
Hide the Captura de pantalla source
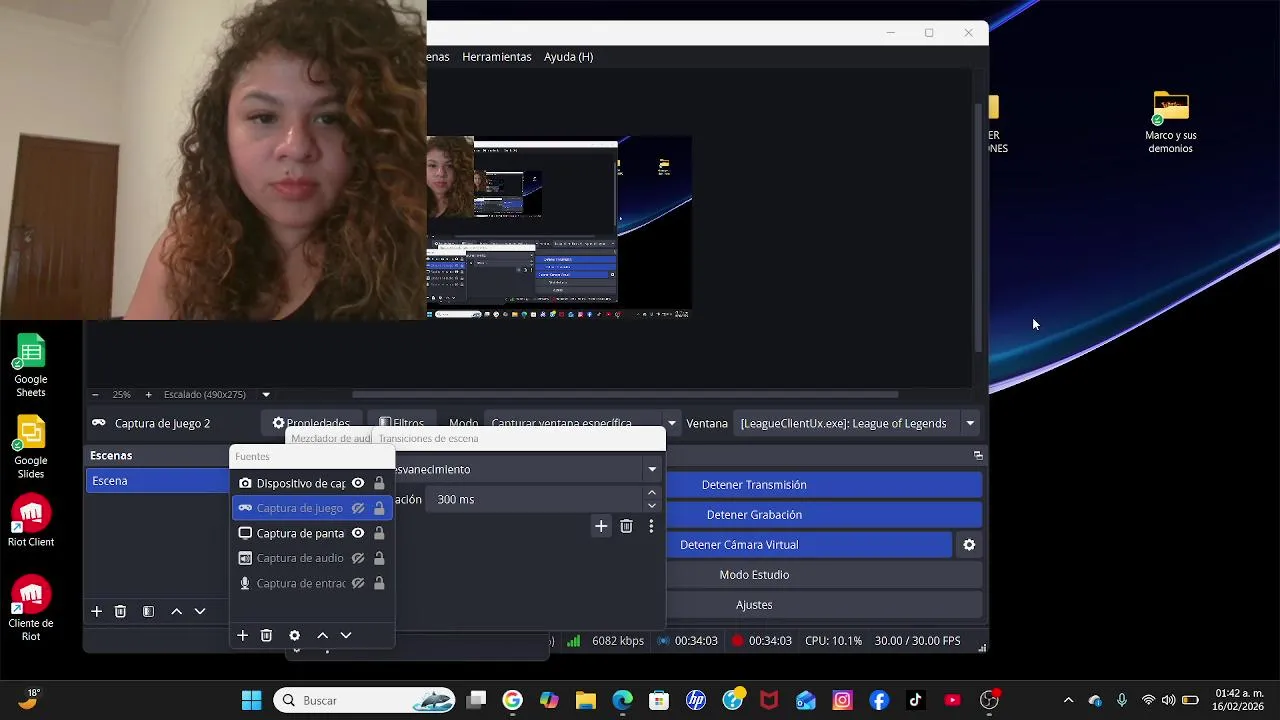tap(358, 533)
